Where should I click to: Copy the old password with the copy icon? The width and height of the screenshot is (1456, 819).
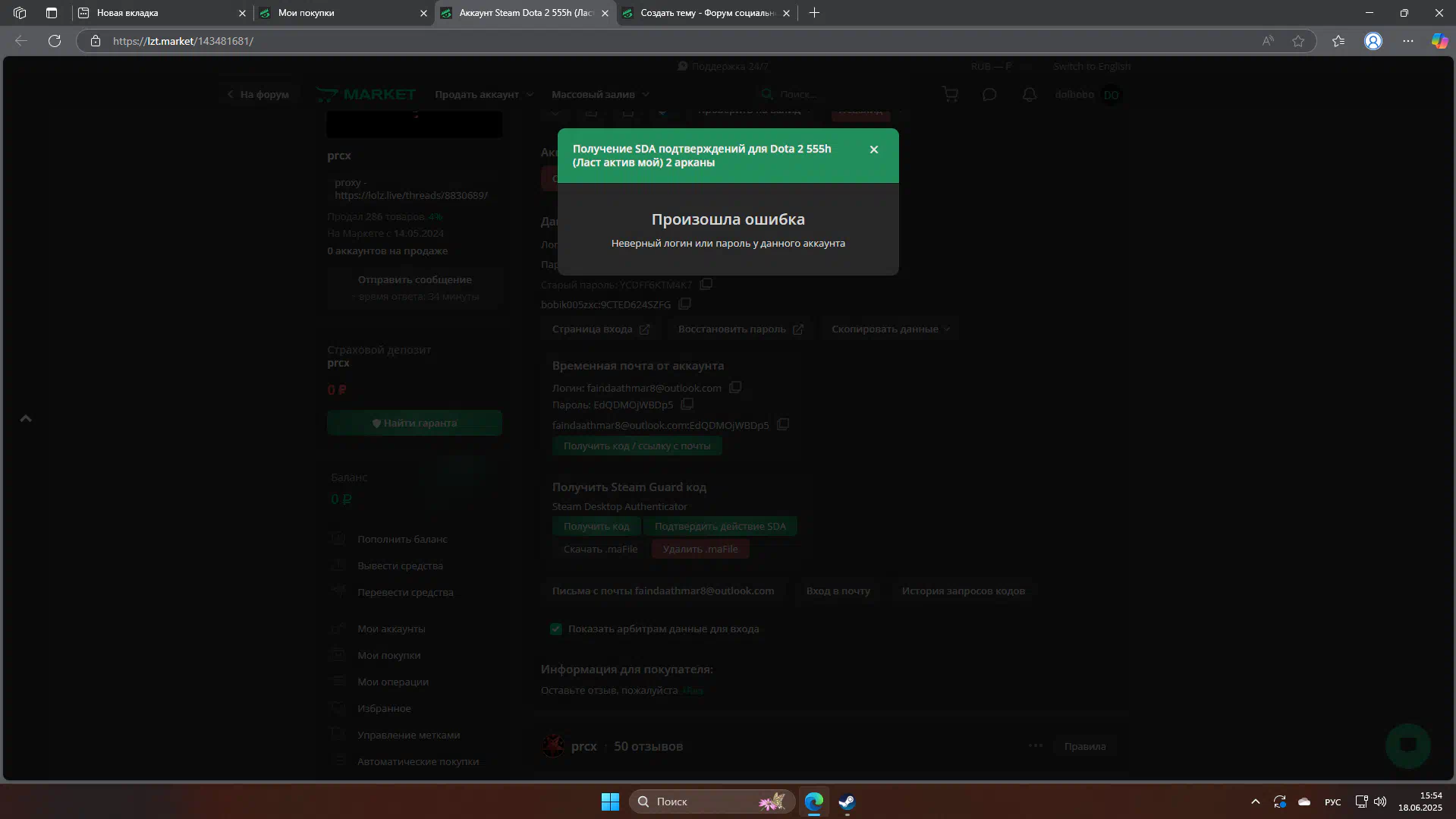706,284
